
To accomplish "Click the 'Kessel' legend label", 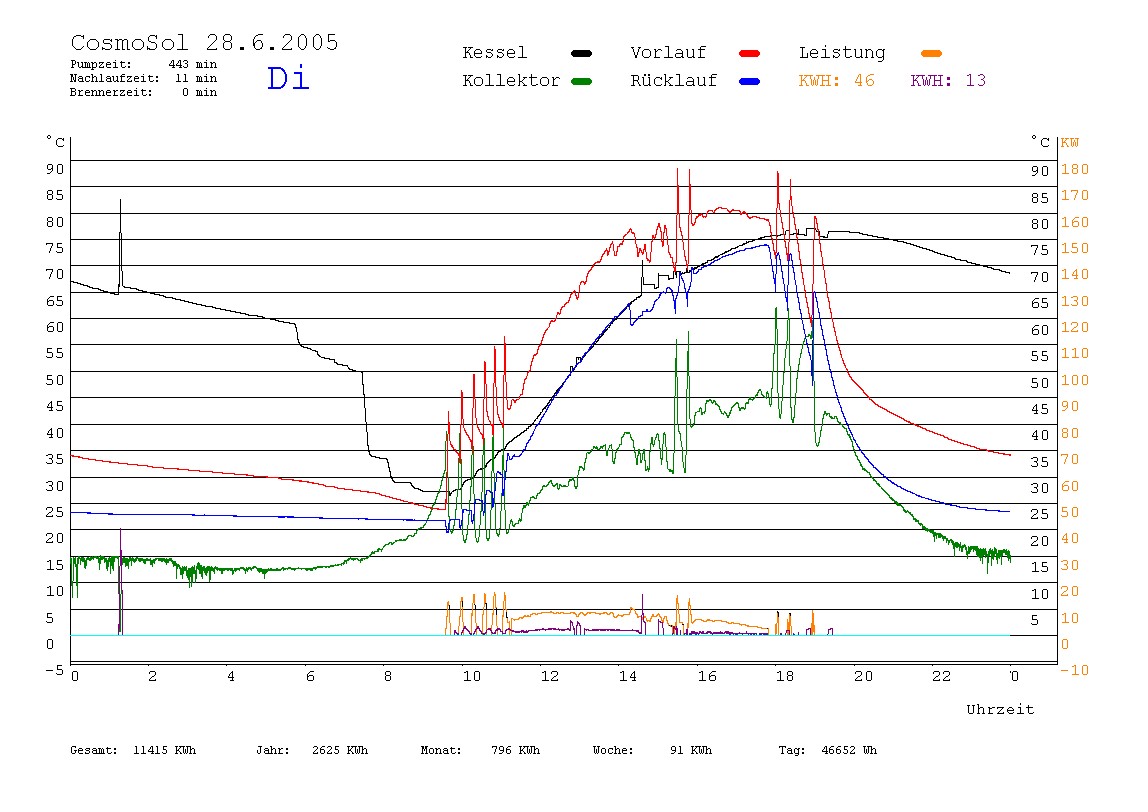I will 494,53.
